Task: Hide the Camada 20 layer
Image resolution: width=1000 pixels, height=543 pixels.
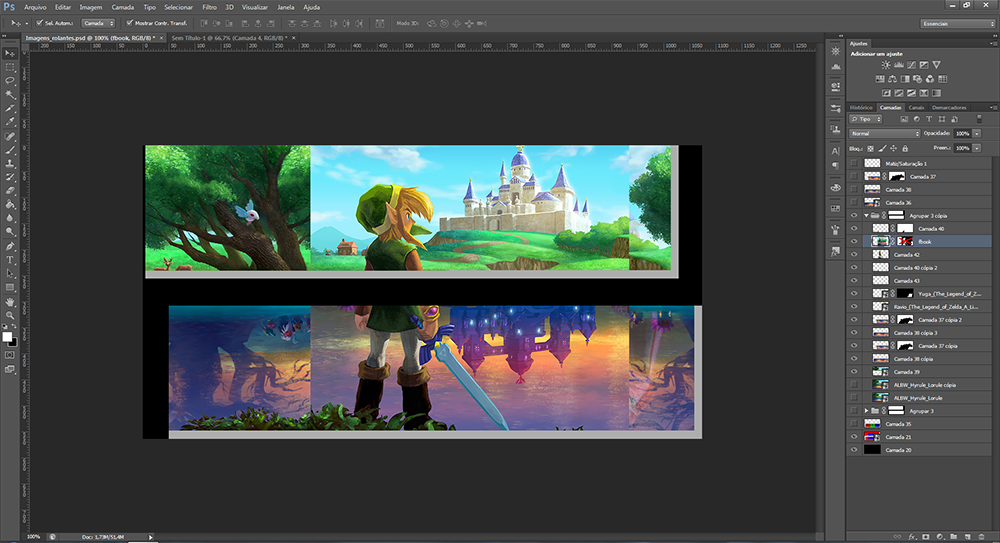Action: pos(854,450)
